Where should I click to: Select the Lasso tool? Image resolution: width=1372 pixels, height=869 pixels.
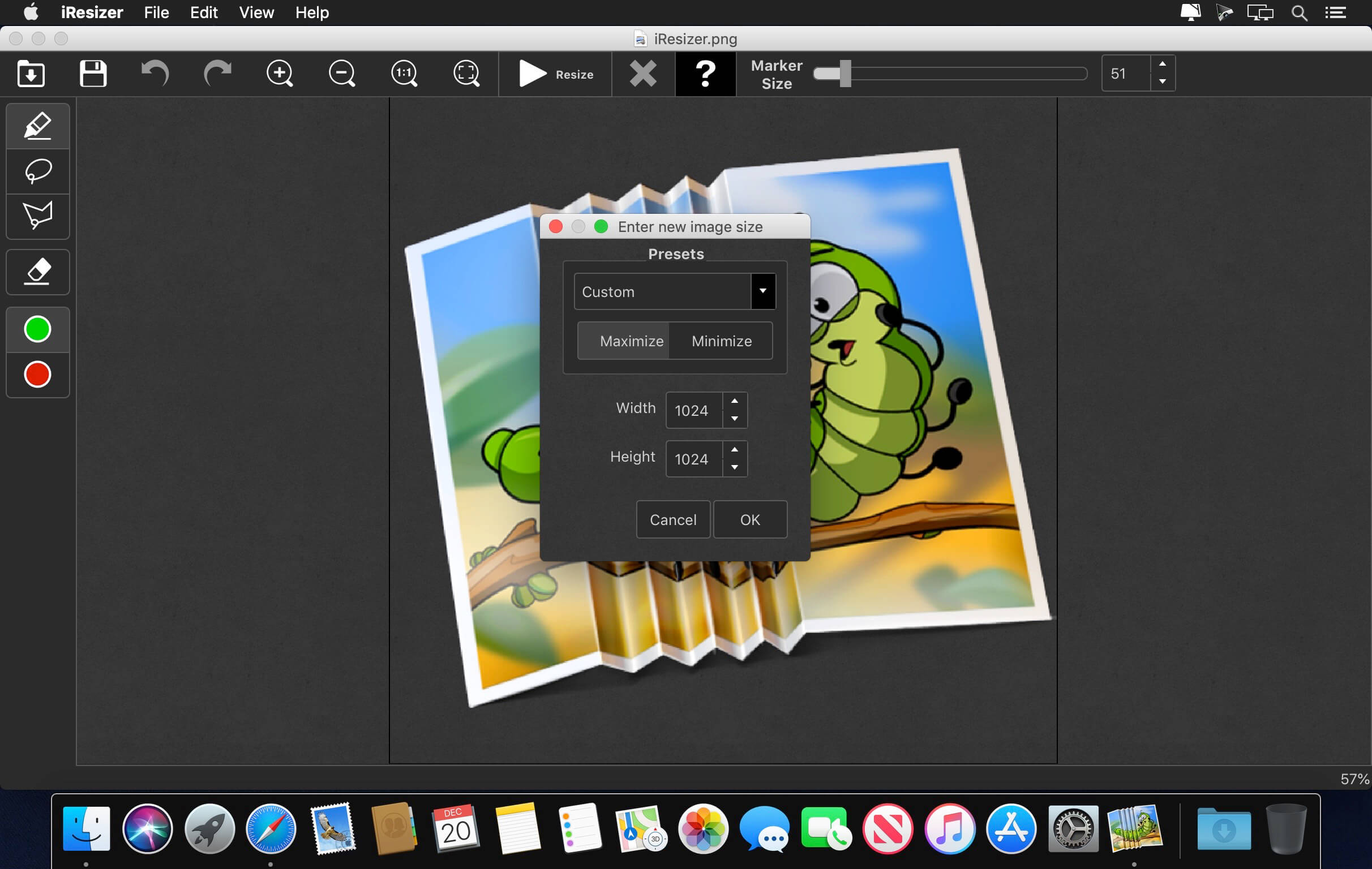[x=37, y=171]
